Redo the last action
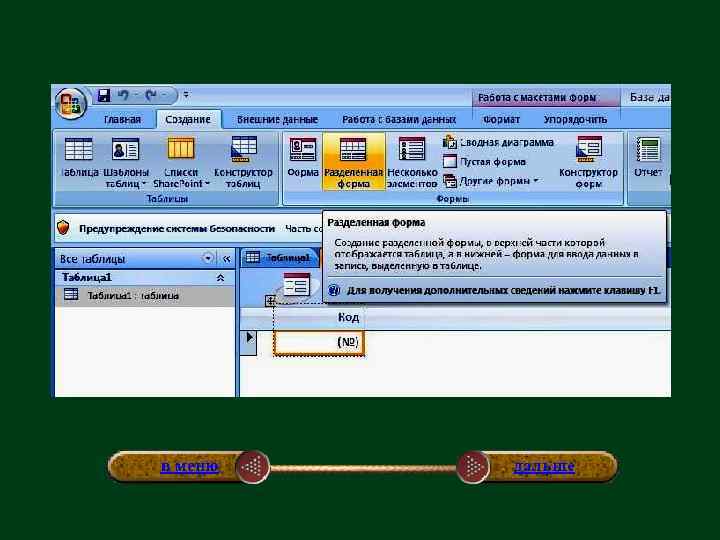 [x=151, y=95]
